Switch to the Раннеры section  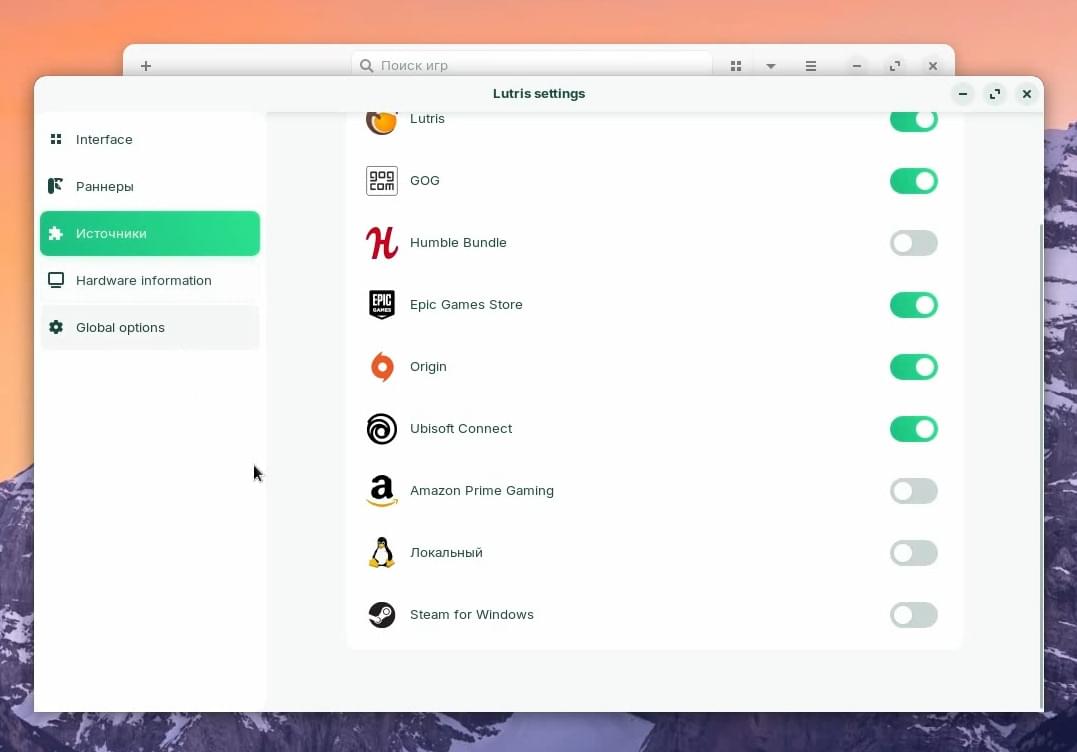click(150, 186)
